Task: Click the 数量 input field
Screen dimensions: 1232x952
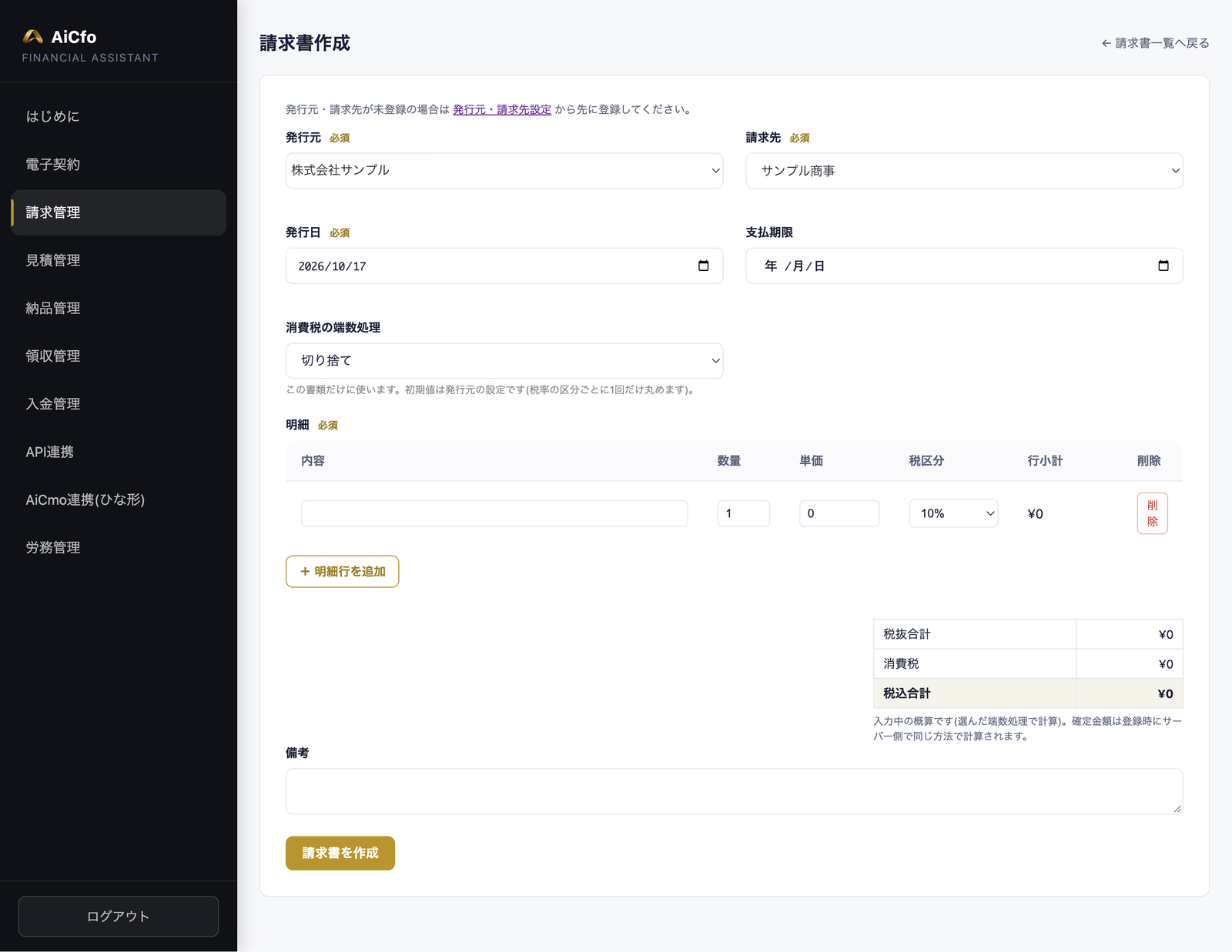Action: (743, 513)
